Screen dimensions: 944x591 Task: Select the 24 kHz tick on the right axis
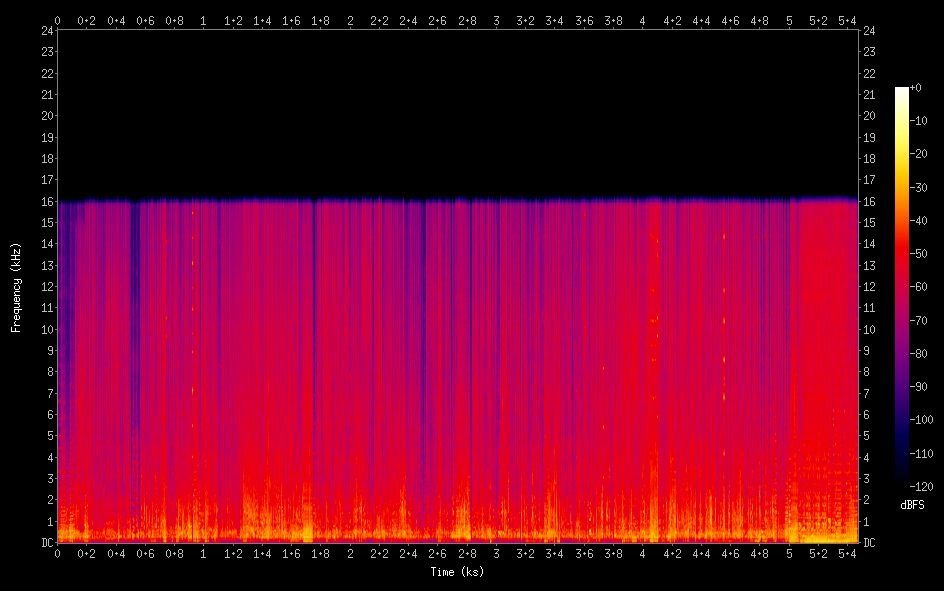(x=870, y=30)
